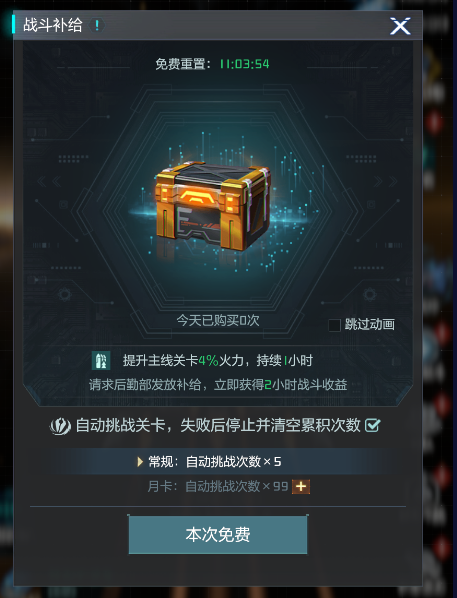Click the 免费重置 countdown timer
Image resolution: width=457 pixels, height=598 pixels.
(245, 64)
